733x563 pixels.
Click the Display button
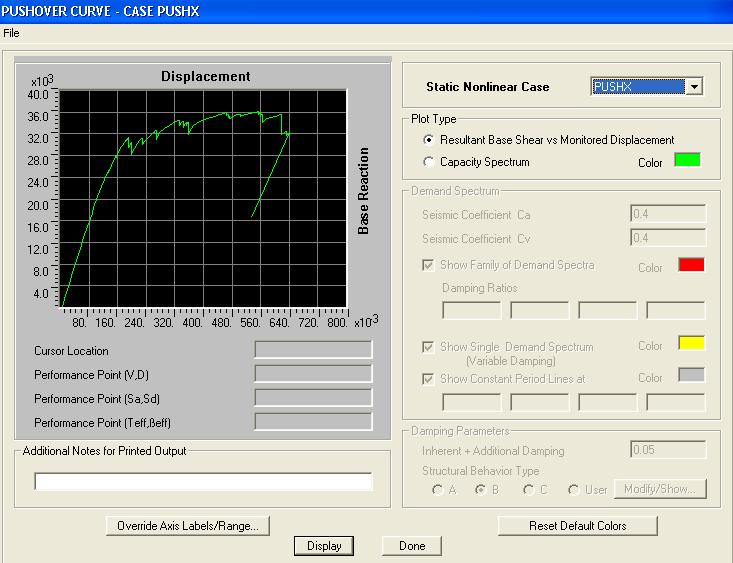tap(324, 546)
